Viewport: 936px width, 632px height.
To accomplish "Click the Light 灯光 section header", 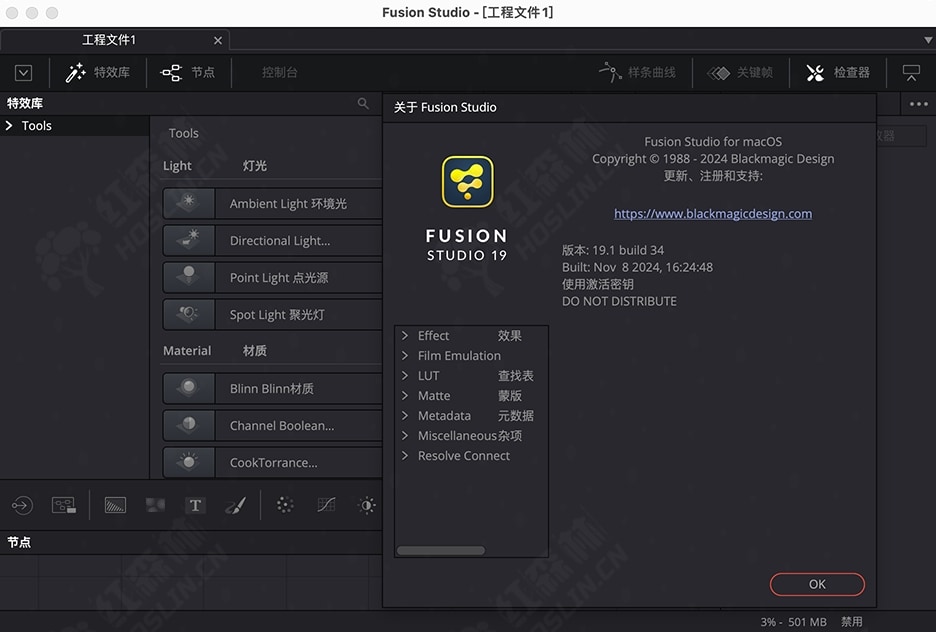I will point(215,166).
